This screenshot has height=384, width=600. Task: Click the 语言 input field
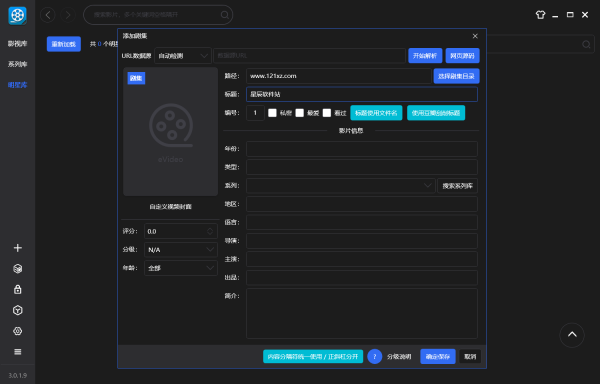pos(362,222)
